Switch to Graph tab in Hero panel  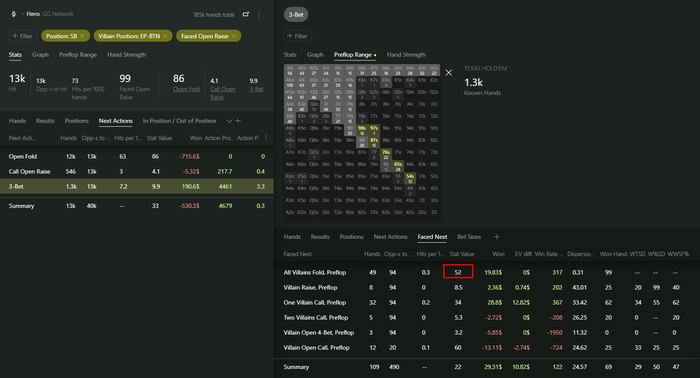pos(40,54)
